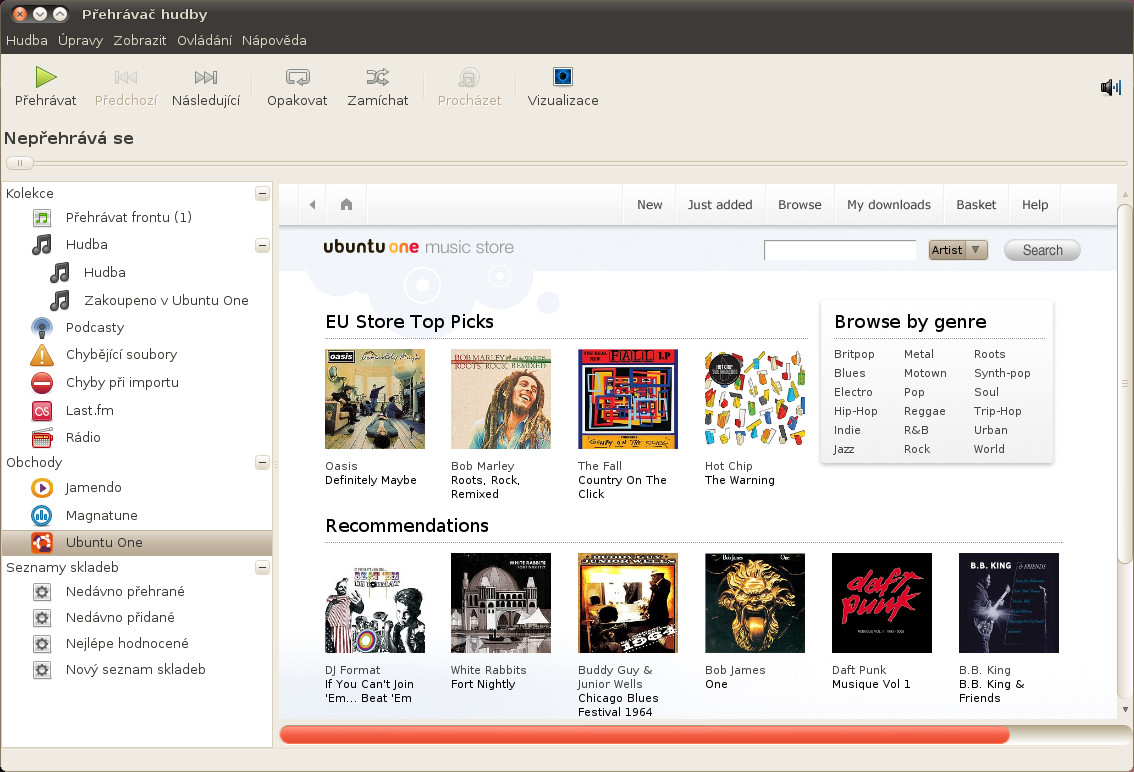Viewport: 1134px width, 772px height.
Task: Go to the music store home page
Action: pyautogui.click(x=346, y=205)
